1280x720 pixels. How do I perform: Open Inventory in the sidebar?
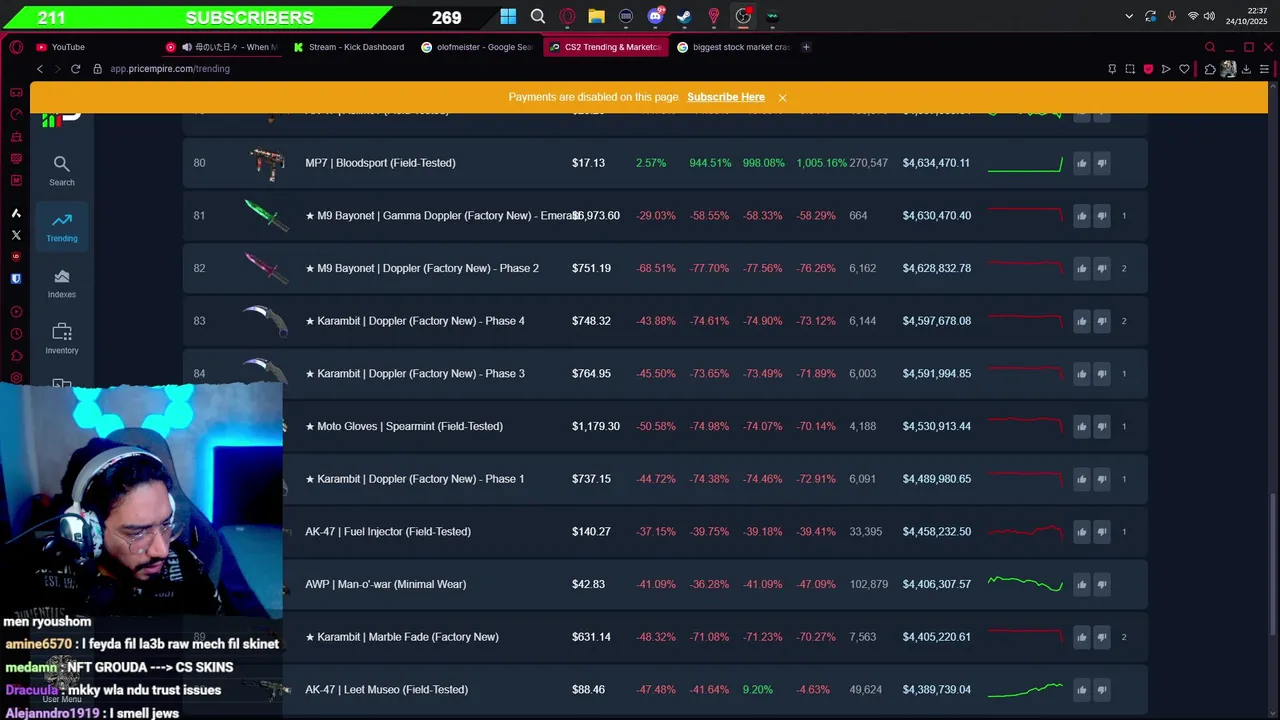62,338
